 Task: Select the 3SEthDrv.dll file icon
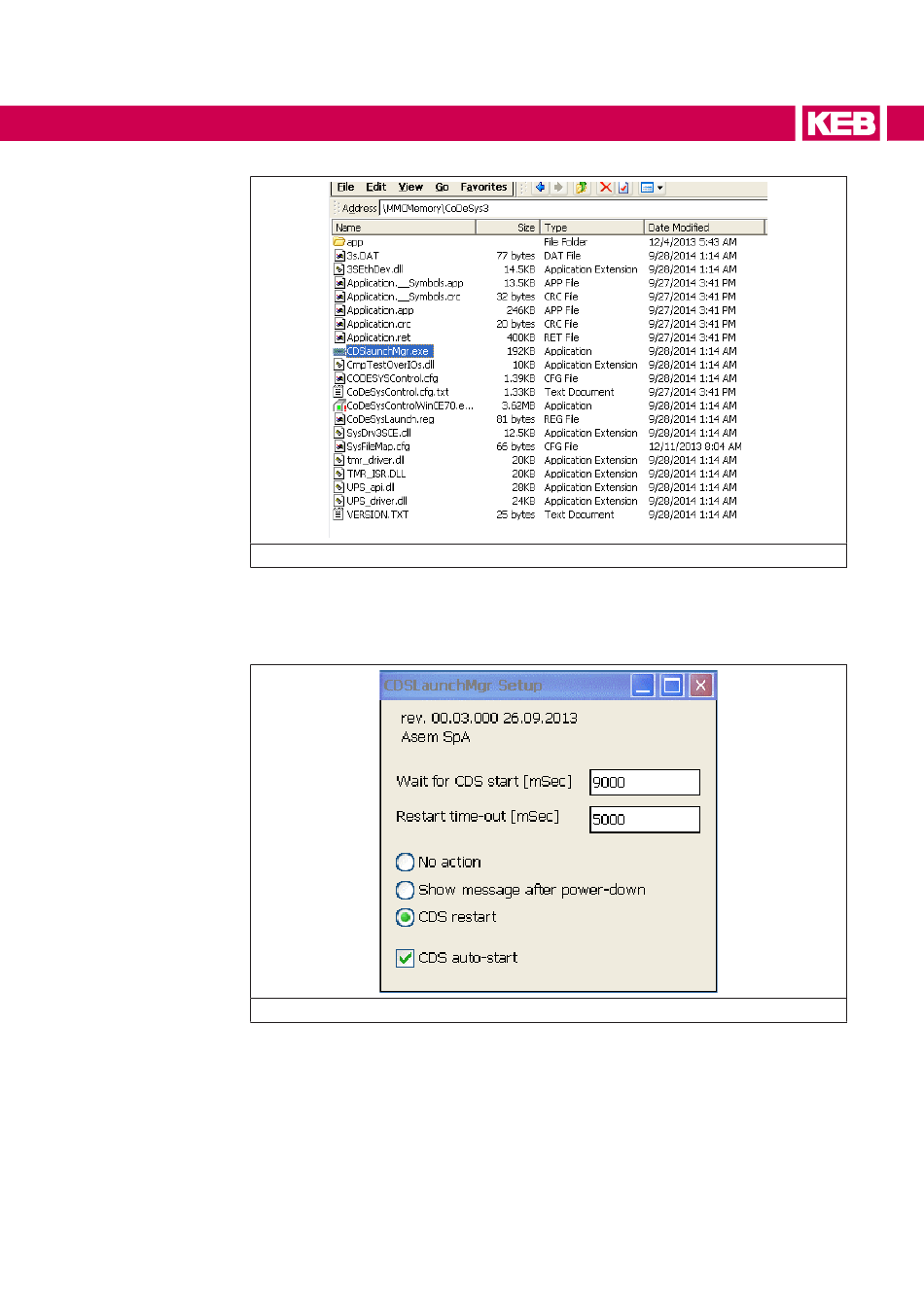(x=339, y=269)
